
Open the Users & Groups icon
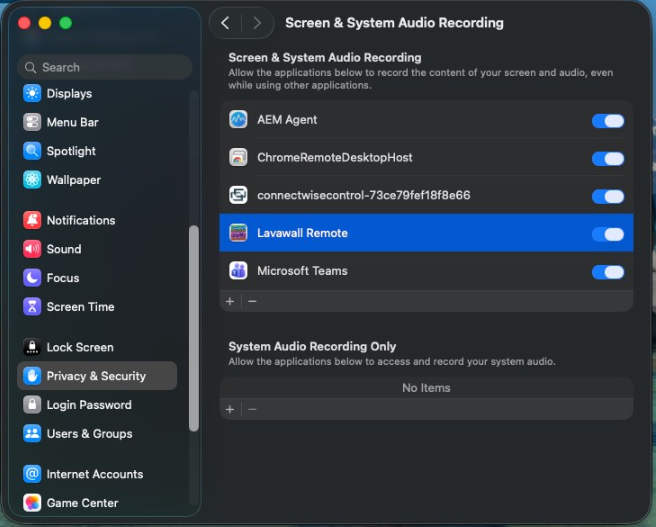coord(32,433)
